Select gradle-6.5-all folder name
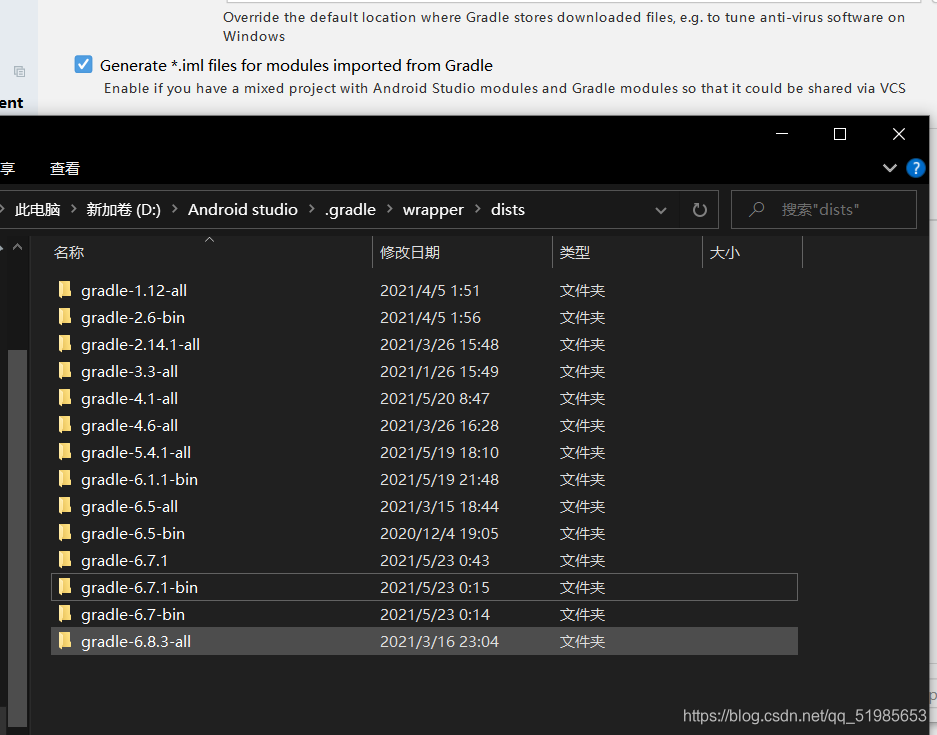Image resolution: width=937 pixels, height=735 pixels. tap(130, 506)
